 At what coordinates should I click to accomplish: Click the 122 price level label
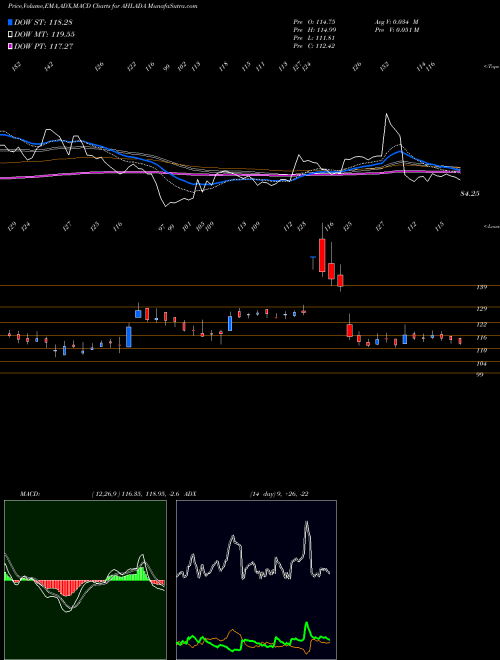click(481, 325)
